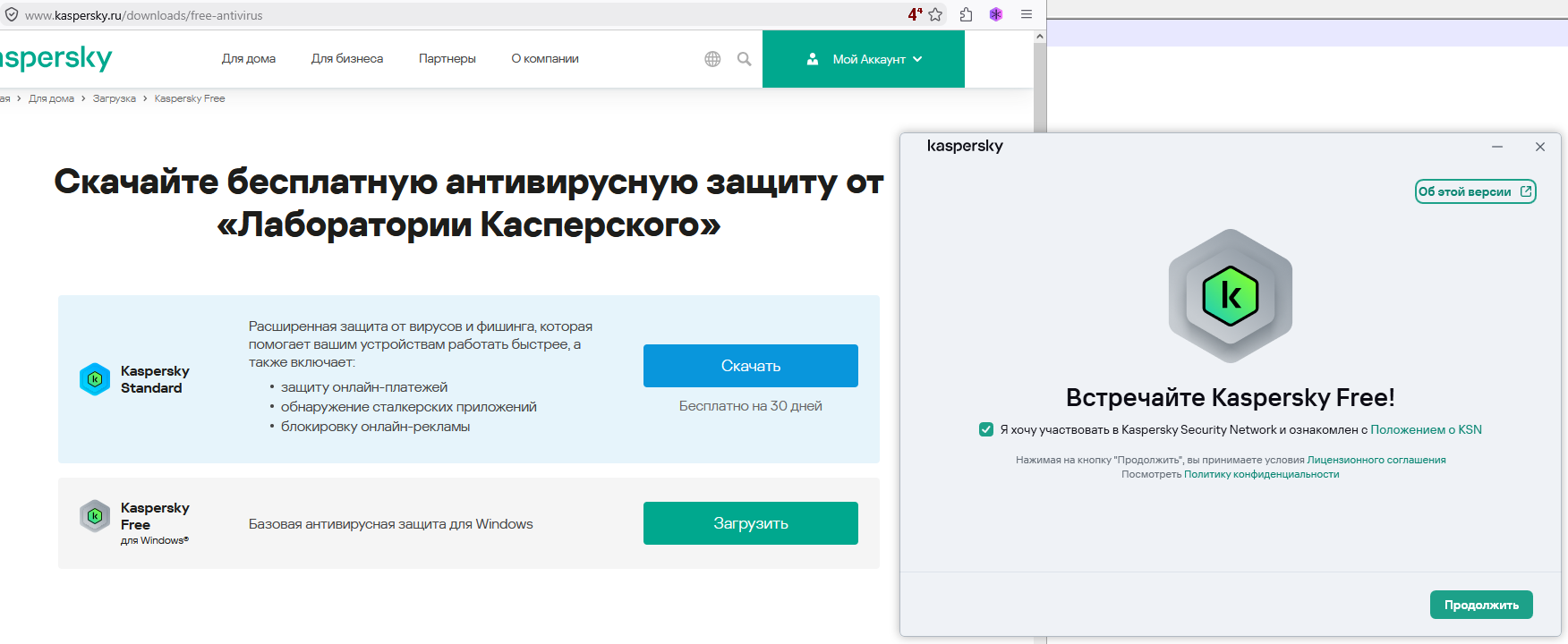
Task: Open the browser extensions puzzle icon
Action: pyautogui.click(x=966, y=14)
